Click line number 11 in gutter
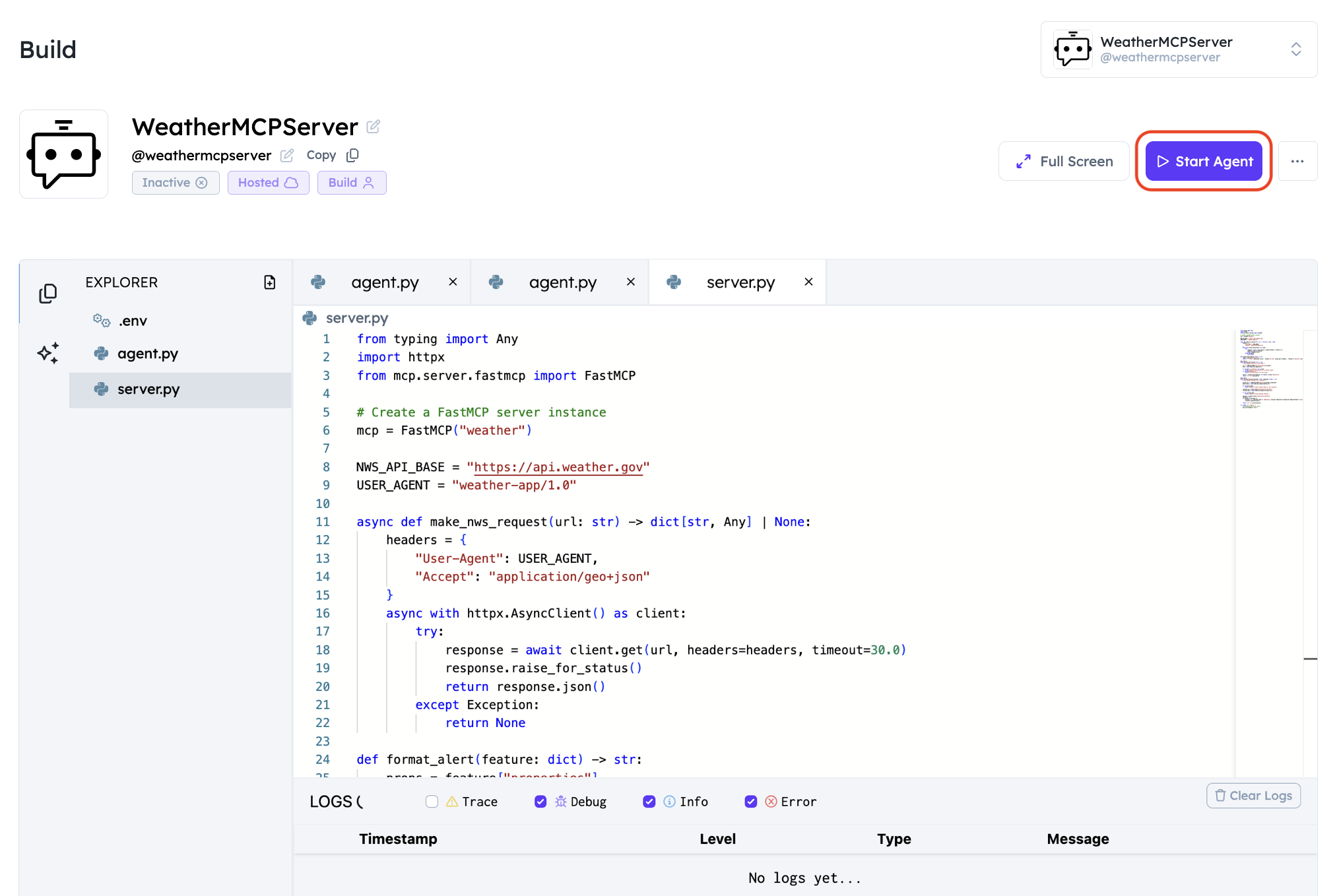1337x896 pixels. (323, 522)
